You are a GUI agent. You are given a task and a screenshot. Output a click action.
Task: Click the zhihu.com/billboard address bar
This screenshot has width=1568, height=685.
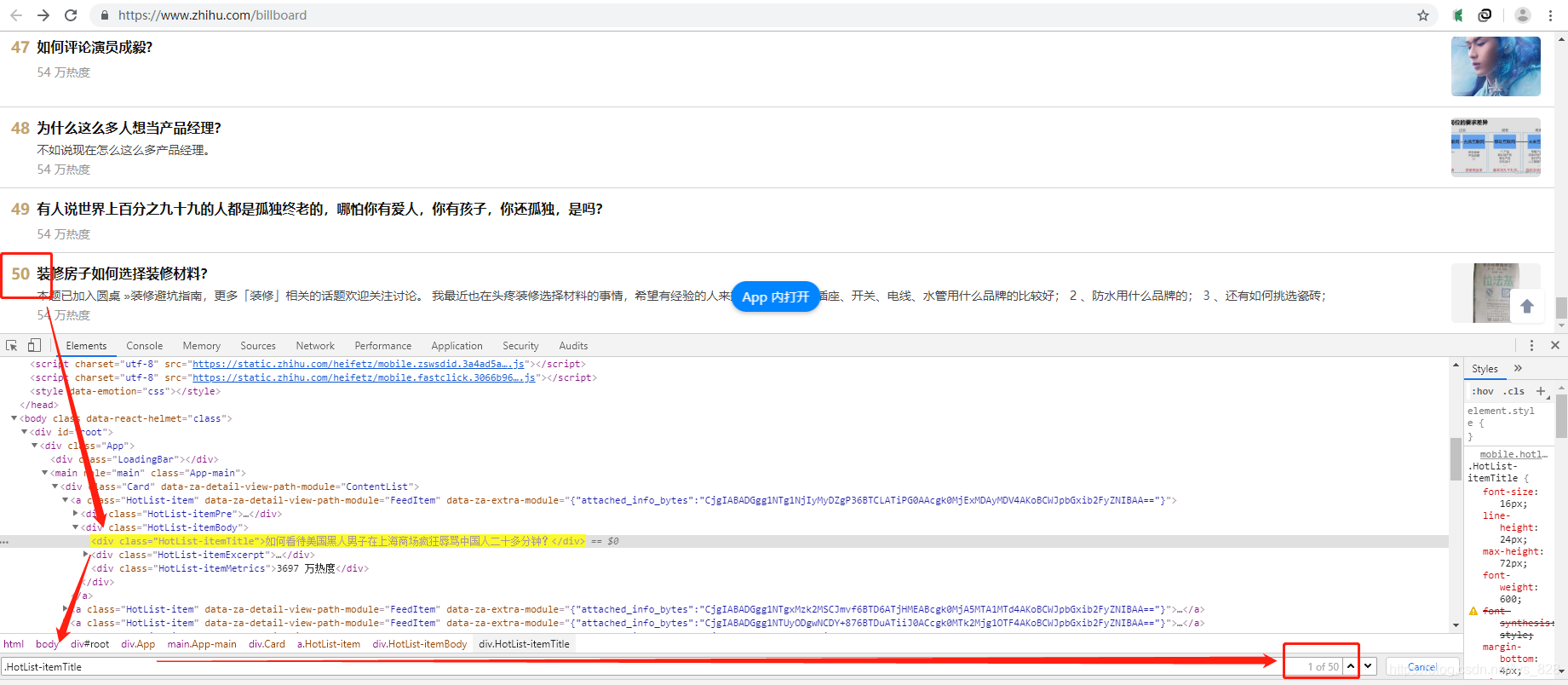tap(758, 15)
